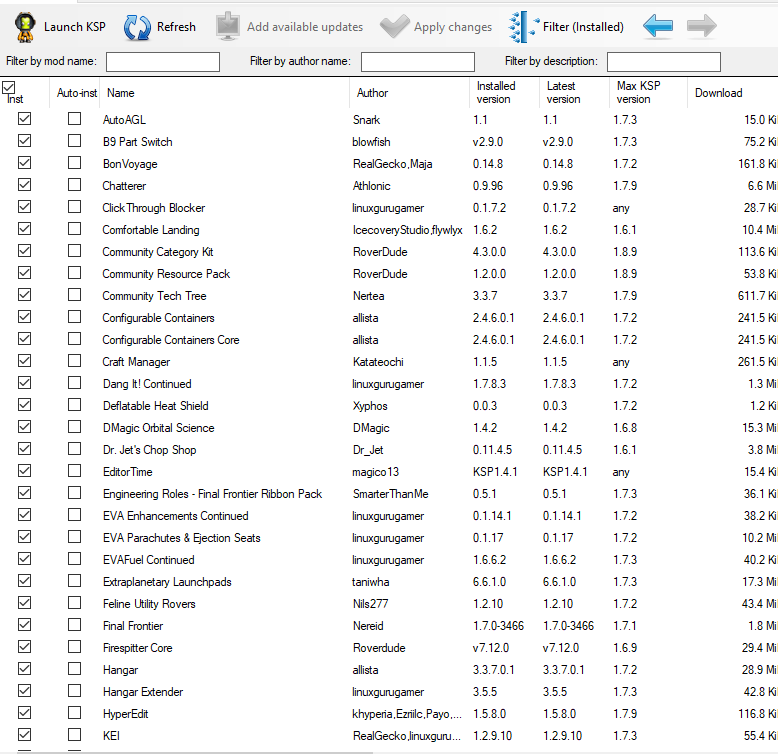
Task: Click the Add available updates icon
Action: (228, 26)
